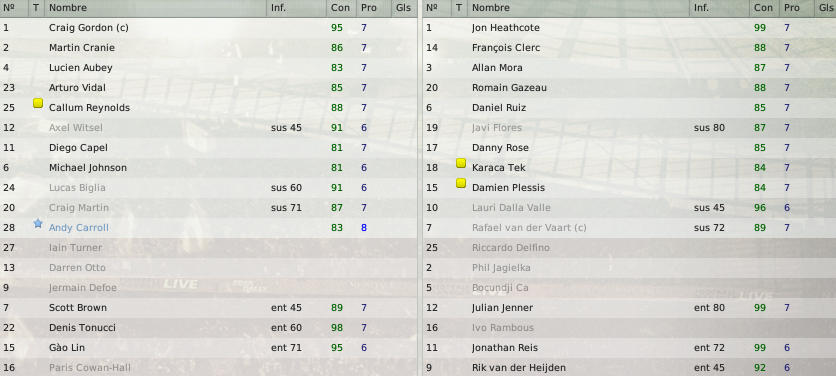Viewport: 836px width, 376px height.
Task: Click left table Gls column header
Action: pyautogui.click(x=404, y=8)
